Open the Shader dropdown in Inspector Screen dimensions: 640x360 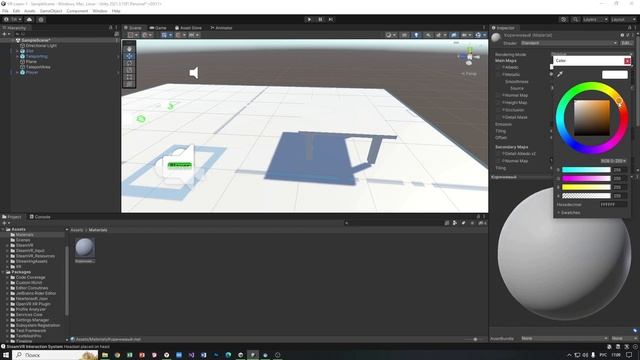[569, 43]
